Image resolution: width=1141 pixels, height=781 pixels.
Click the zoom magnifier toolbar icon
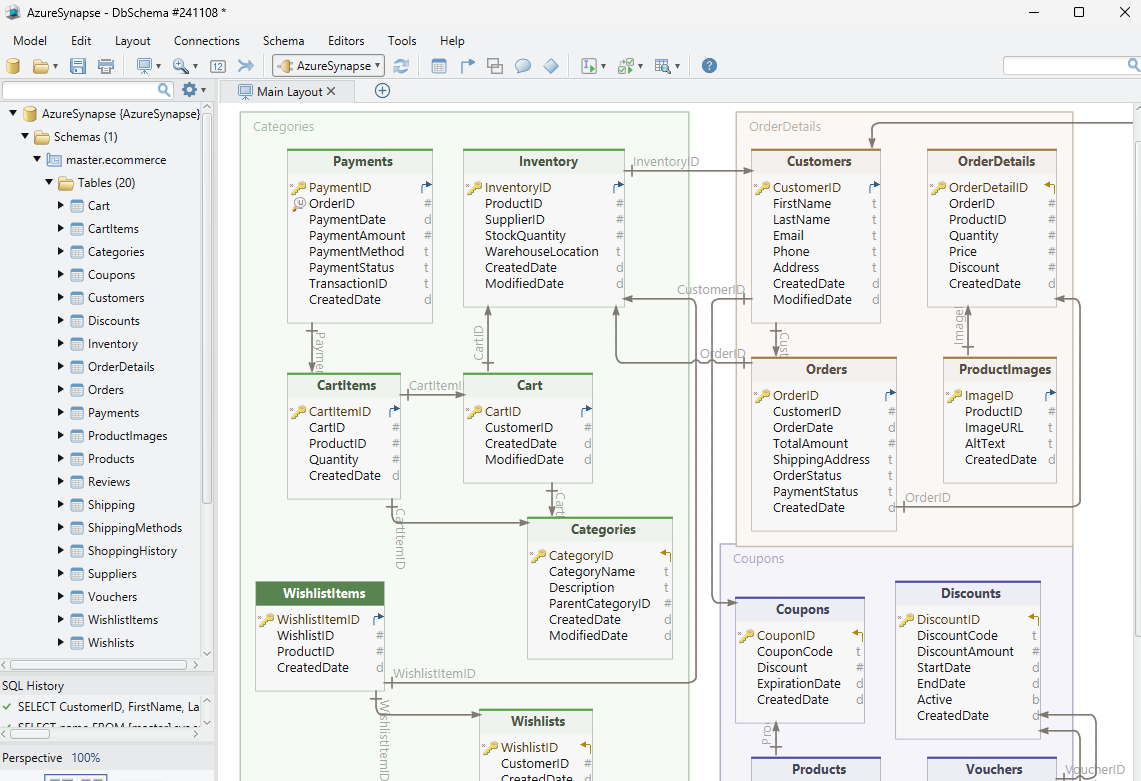pyautogui.click(x=180, y=66)
